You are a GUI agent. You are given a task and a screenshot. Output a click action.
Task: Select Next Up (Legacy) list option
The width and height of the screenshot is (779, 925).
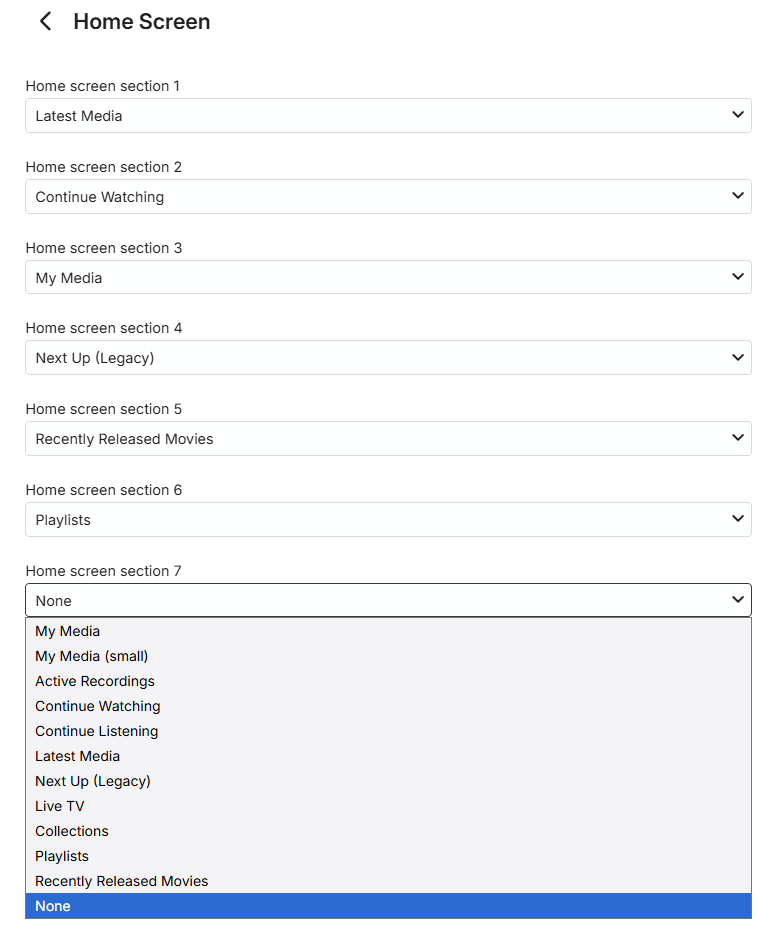click(93, 781)
